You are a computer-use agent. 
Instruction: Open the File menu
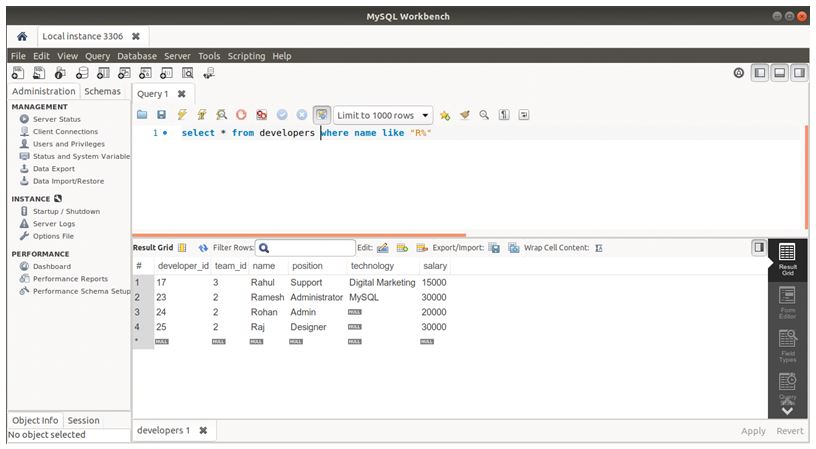[x=18, y=56]
